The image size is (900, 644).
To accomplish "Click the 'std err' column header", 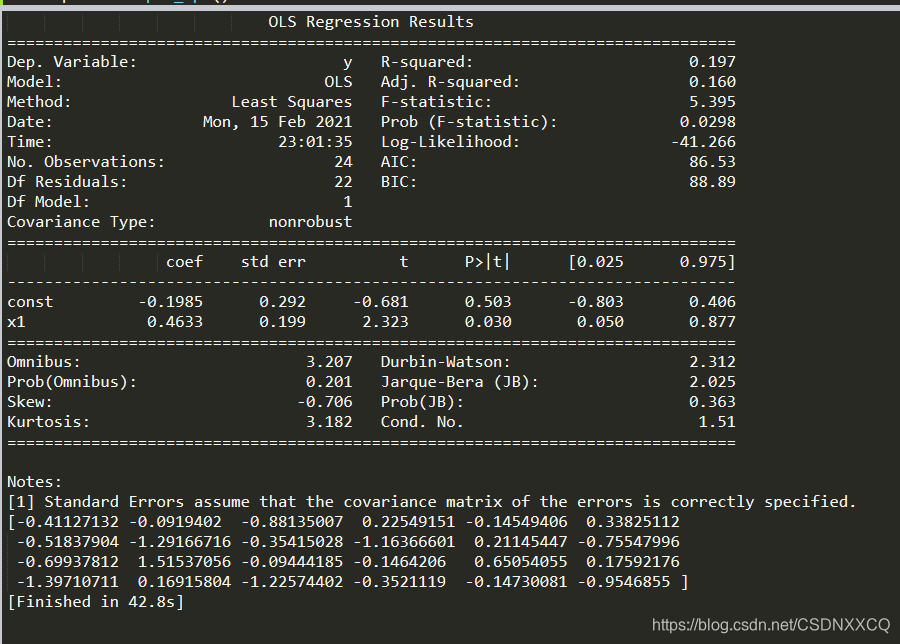I will (273, 262).
